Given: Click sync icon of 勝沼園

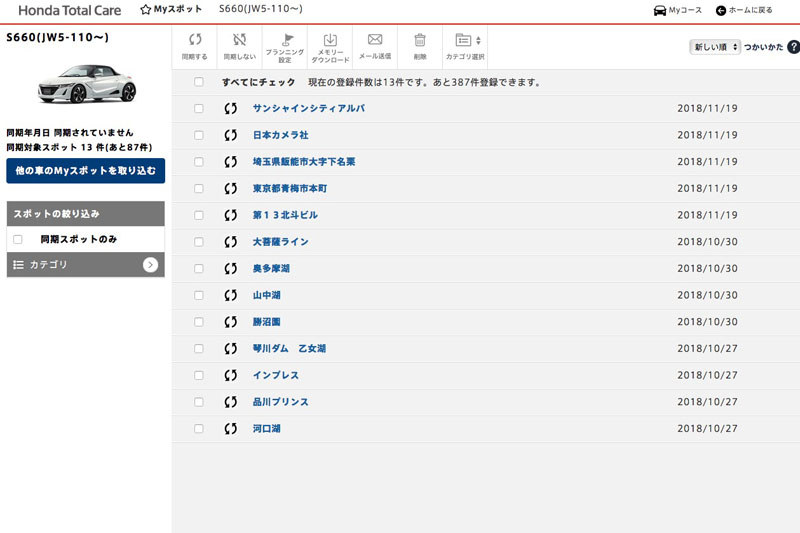Looking at the screenshot, I should [x=231, y=322].
